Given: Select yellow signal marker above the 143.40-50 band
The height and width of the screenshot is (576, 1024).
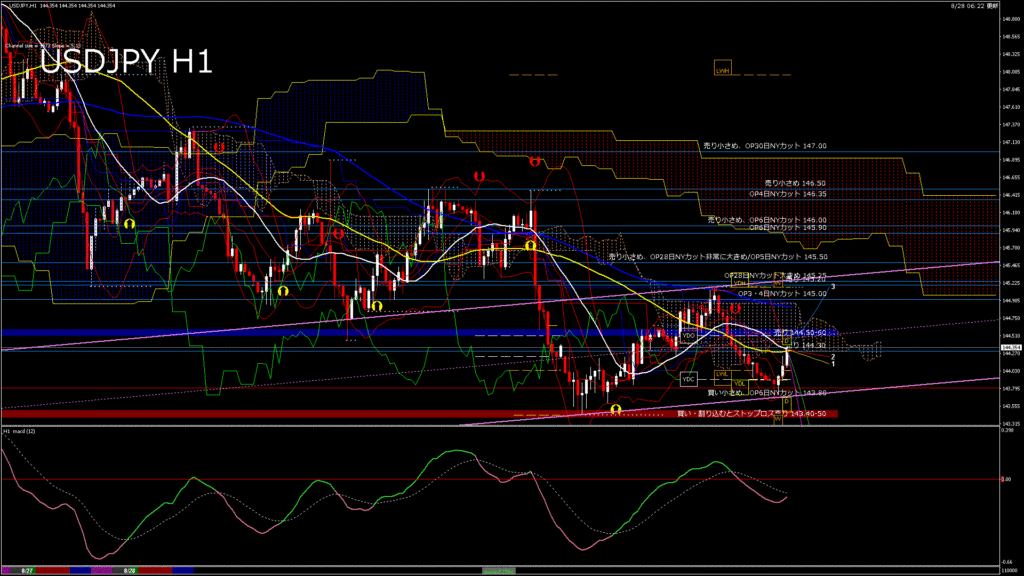Looking at the screenshot, I should (x=616, y=409).
